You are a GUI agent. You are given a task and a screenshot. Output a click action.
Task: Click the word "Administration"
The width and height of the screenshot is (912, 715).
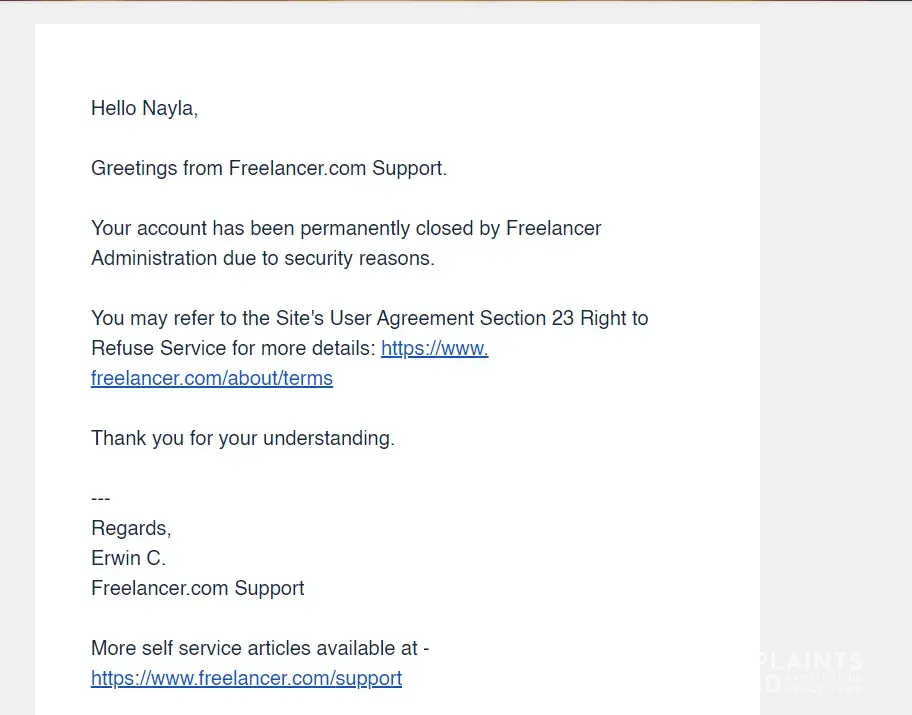pos(152,258)
